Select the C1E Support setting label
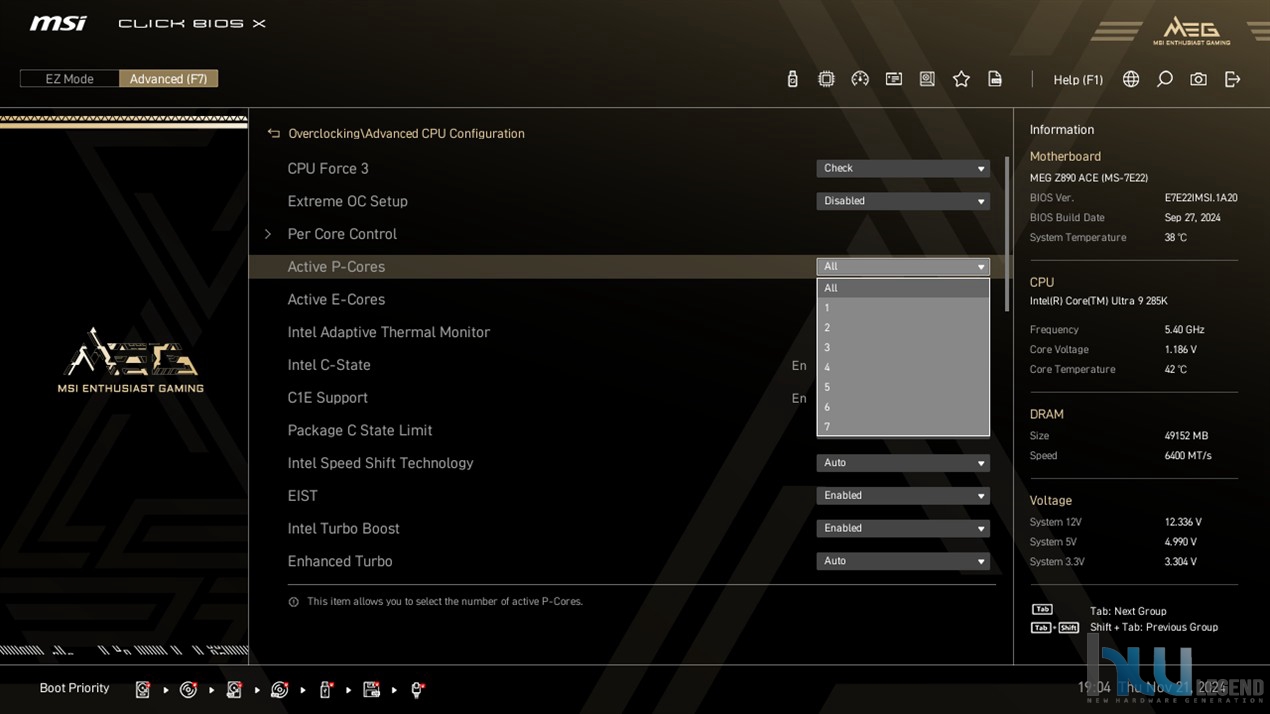The height and width of the screenshot is (714, 1270). pos(328,398)
